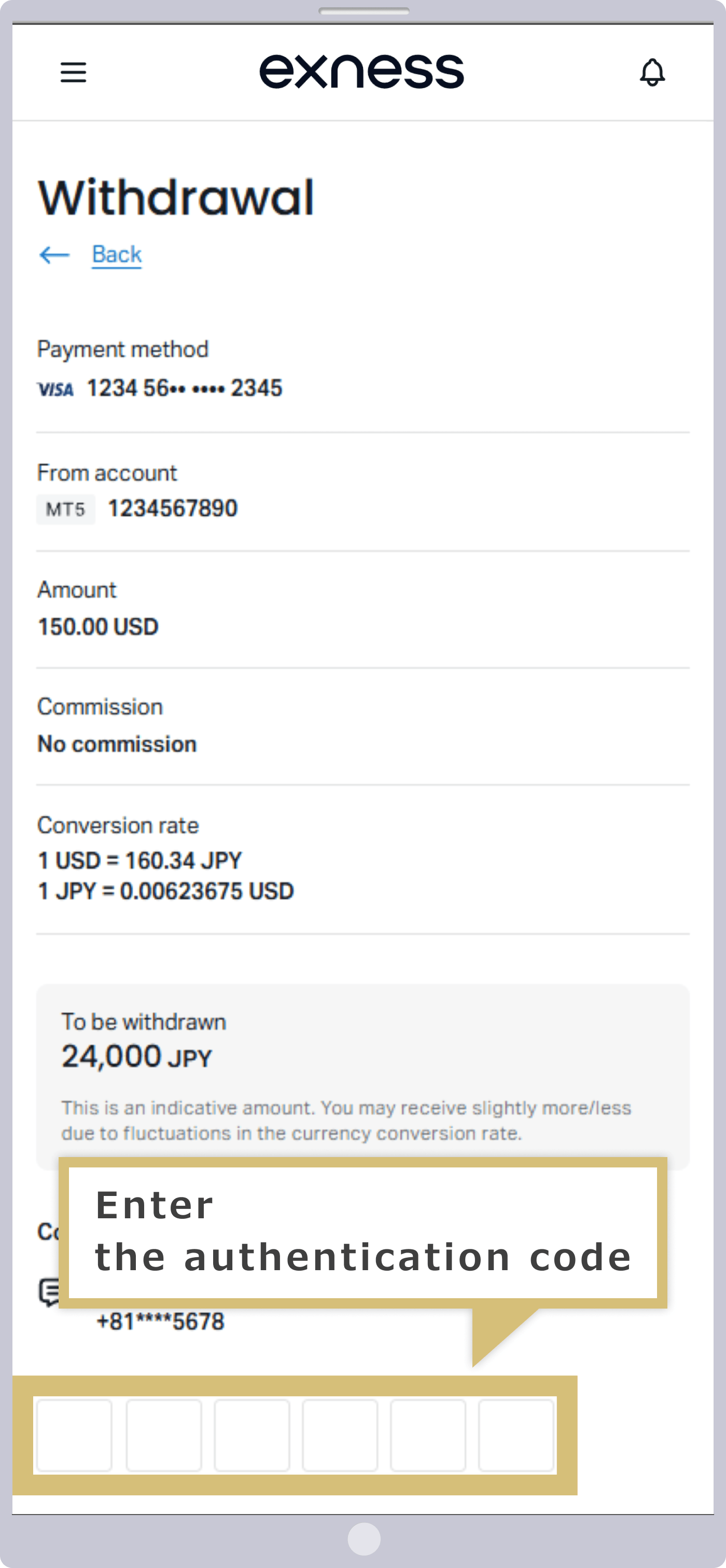Image resolution: width=726 pixels, height=1568 pixels.
Task: Click the 24,000 JPY withdrawal amount
Action: (x=136, y=1057)
